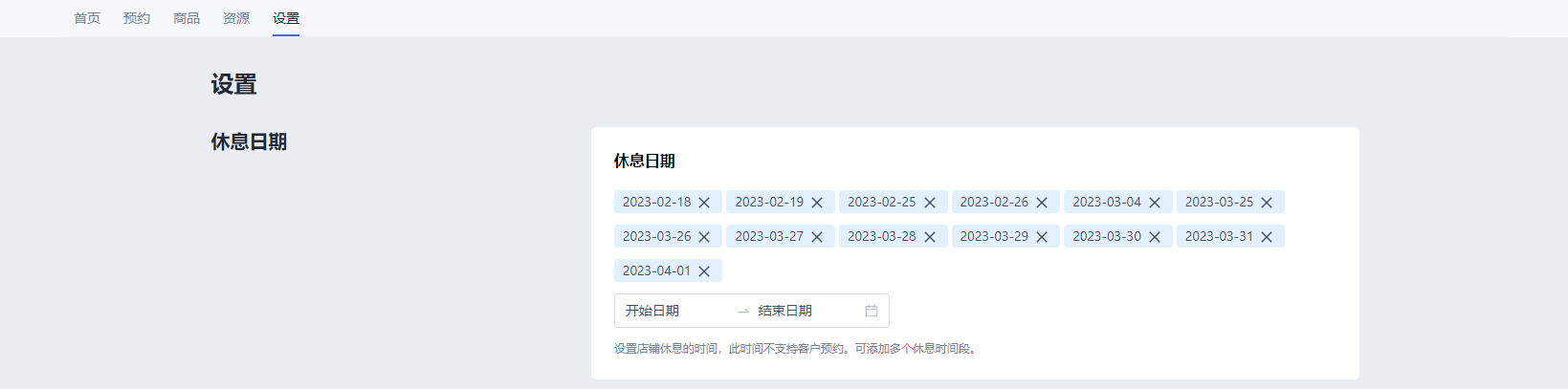Screen dimensions: 1568x389
Task: Remove the 2023-03-29 rest date
Action: coord(1042,237)
